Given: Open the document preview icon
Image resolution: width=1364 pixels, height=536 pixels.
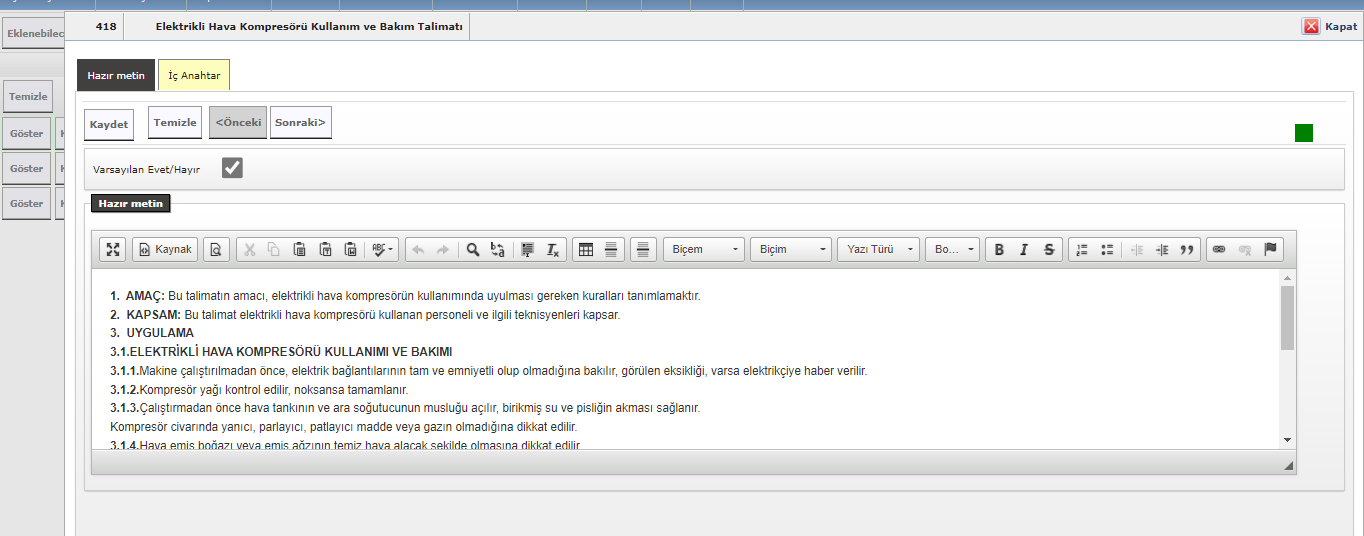Looking at the screenshot, I should tap(217, 250).
